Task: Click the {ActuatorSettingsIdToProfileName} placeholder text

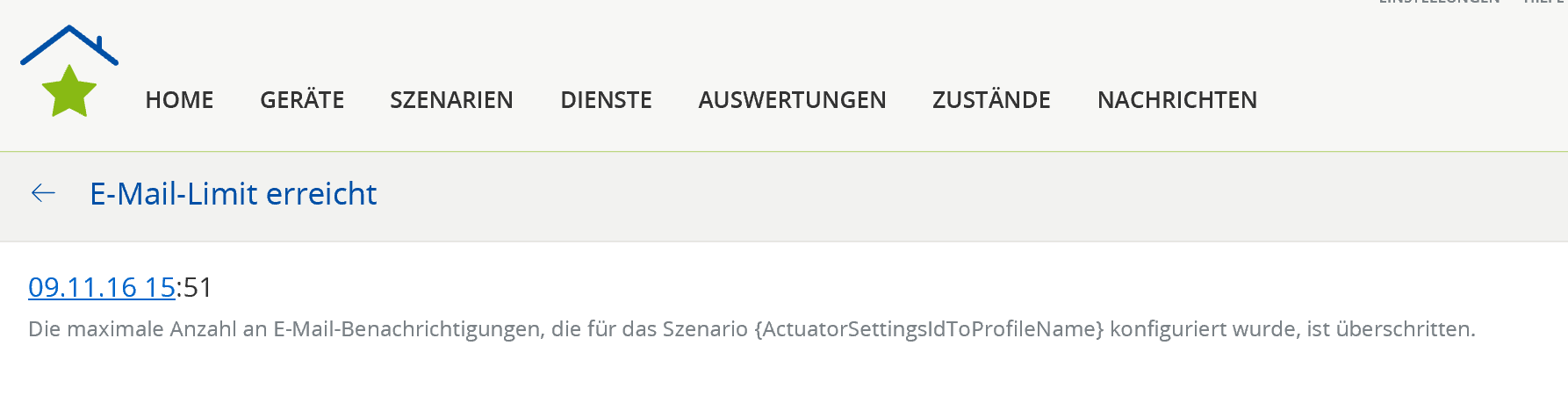Action: coord(928,329)
